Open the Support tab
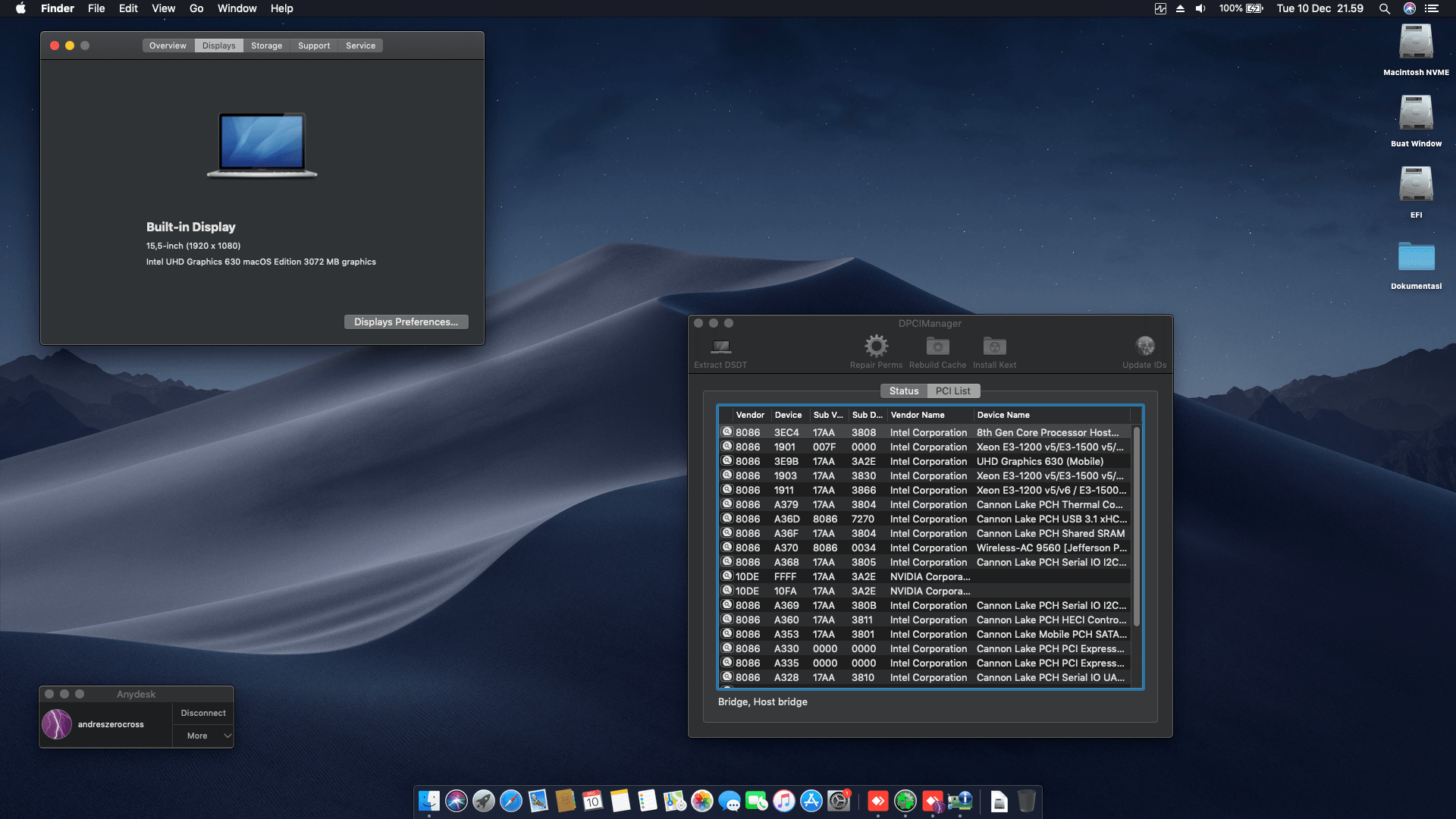The height and width of the screenshot is (819, 1456). tap(314, 45)
